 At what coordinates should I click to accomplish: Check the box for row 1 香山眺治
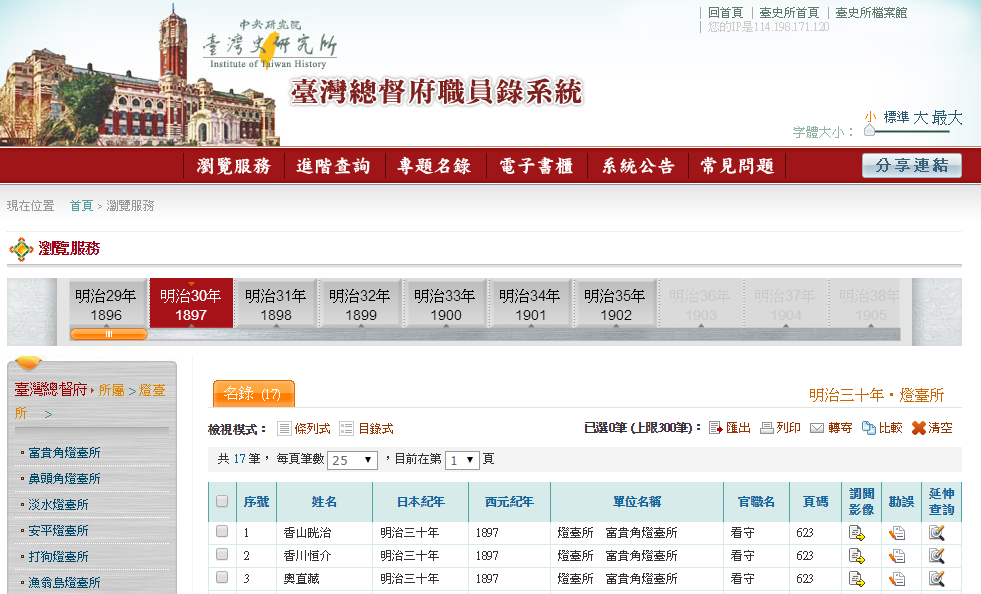pyautogui.click(x=221, y=531)
